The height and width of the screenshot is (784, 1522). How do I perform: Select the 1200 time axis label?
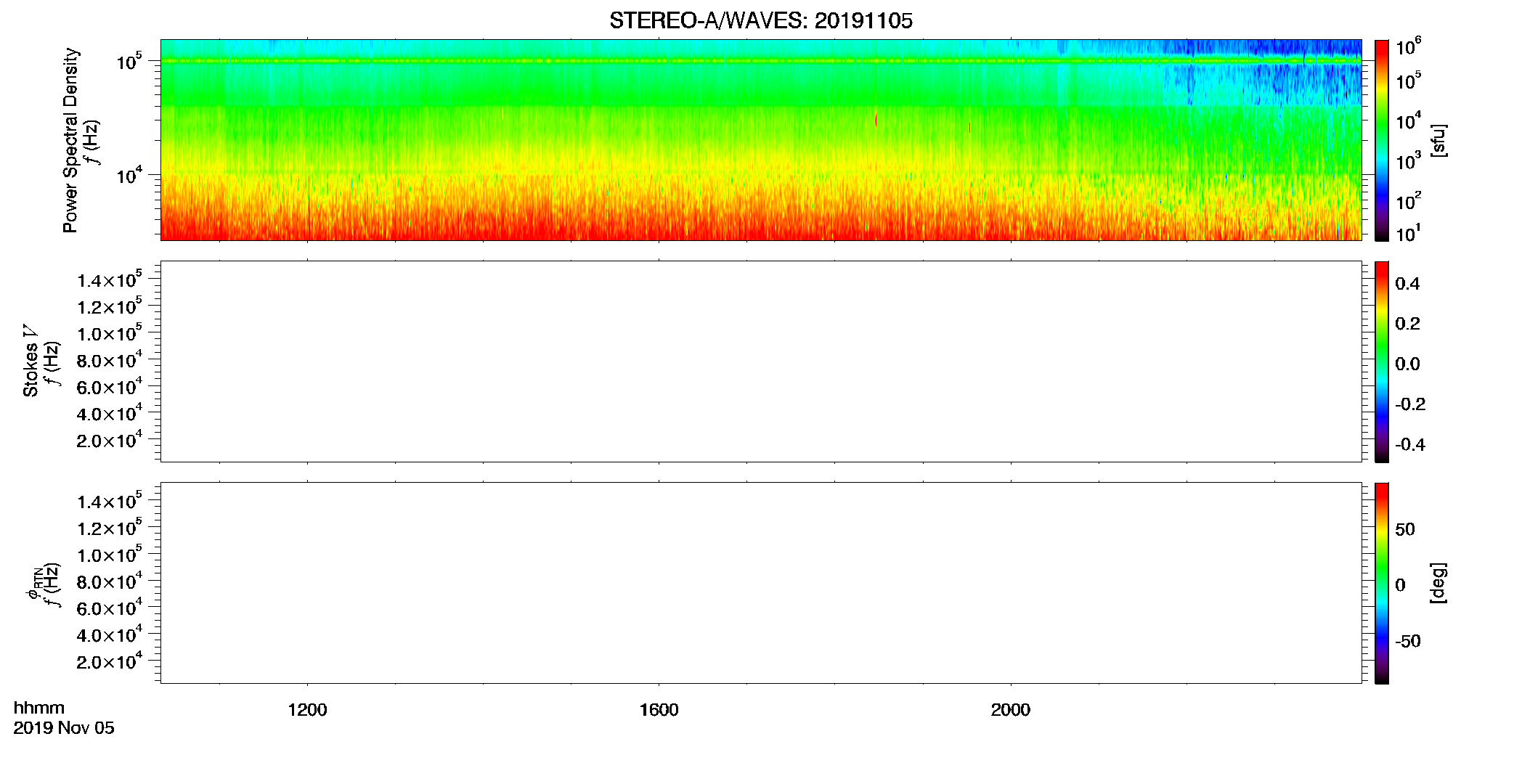pos(307,710)
